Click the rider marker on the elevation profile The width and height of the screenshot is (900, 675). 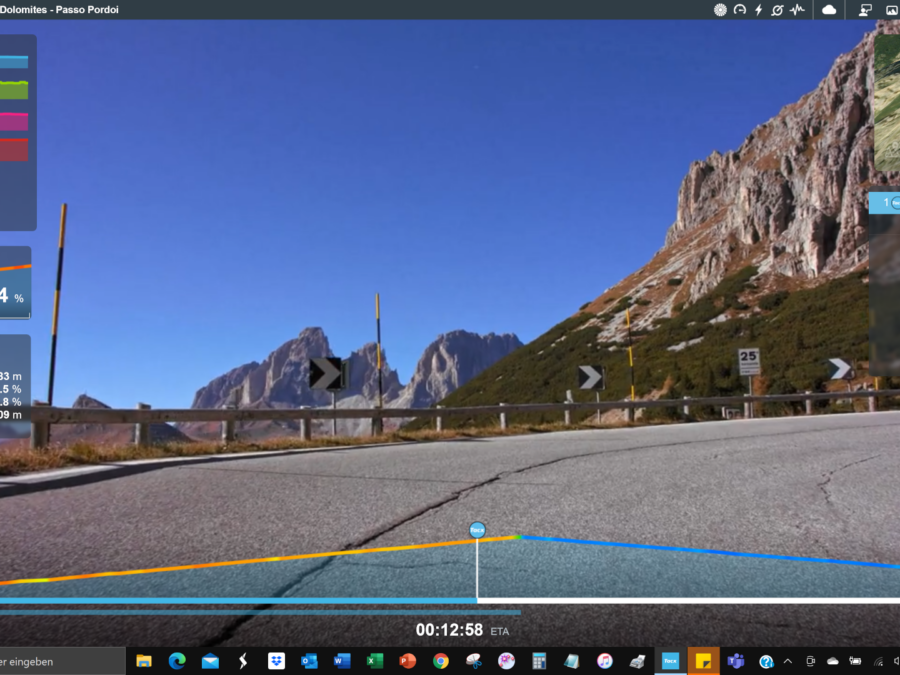tap(477, 529)
